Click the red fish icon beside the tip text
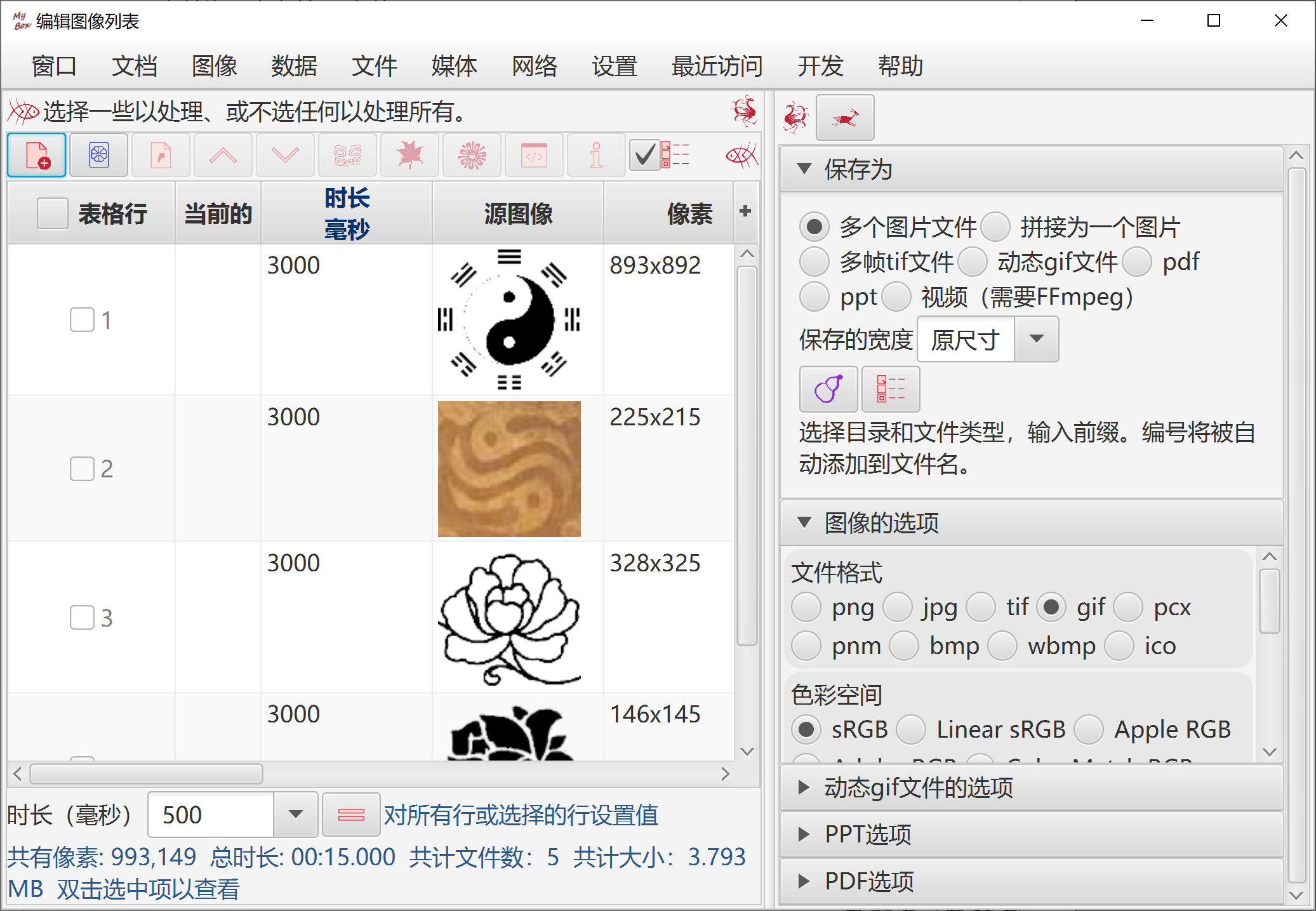Image resolution: width=1316 pixels, height=911 pixels. (x=23, y=112)
